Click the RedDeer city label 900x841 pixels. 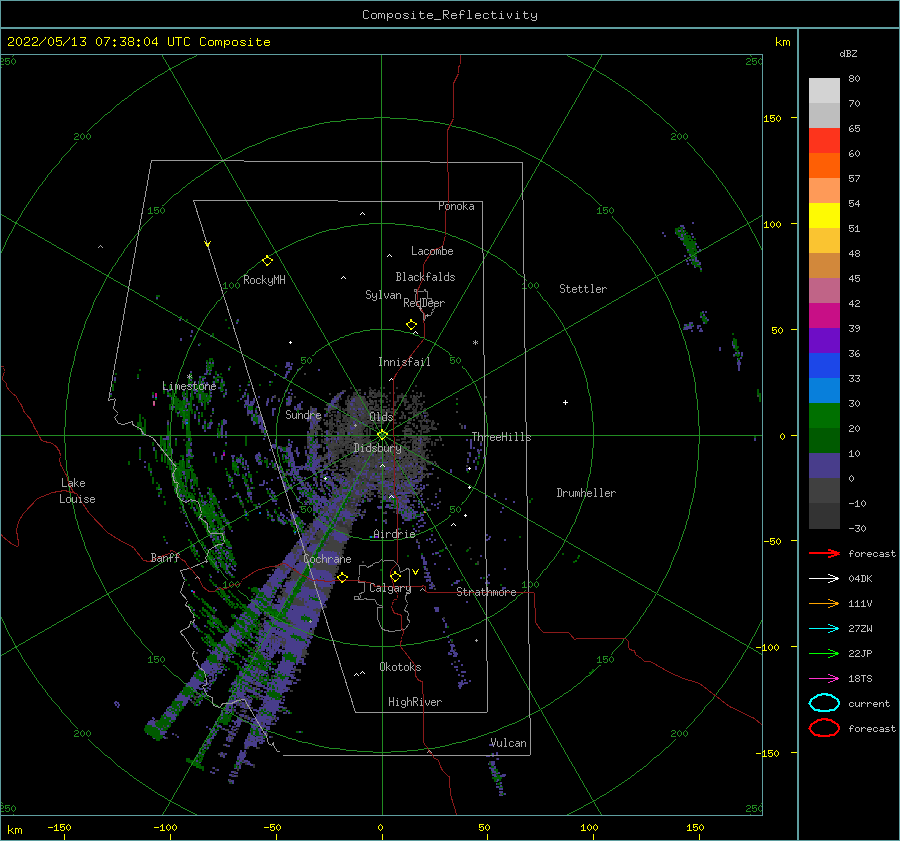[x=424, y=303]
